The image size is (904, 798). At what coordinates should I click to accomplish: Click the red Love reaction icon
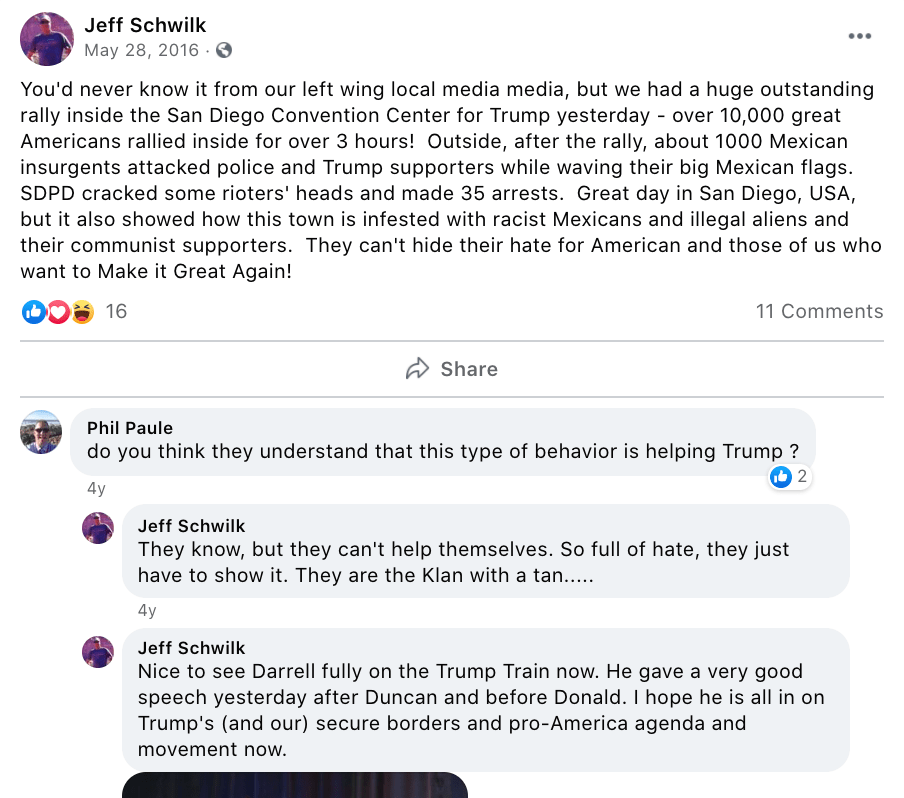point(58,312)
